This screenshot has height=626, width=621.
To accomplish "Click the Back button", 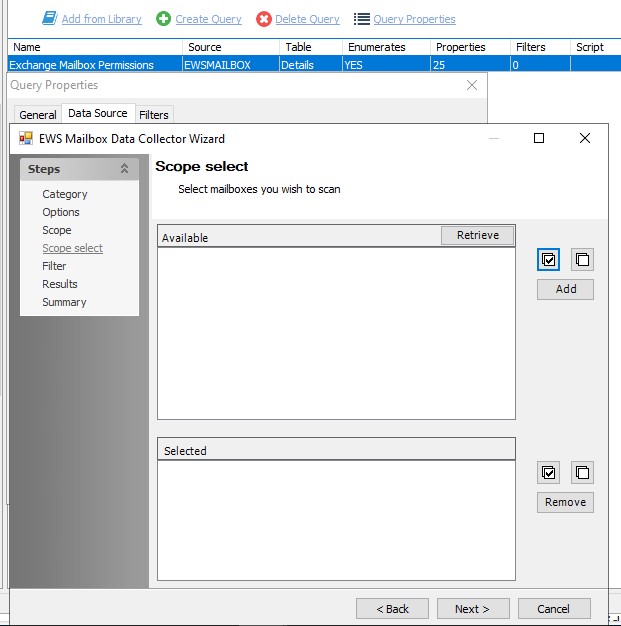I will 392,608.
